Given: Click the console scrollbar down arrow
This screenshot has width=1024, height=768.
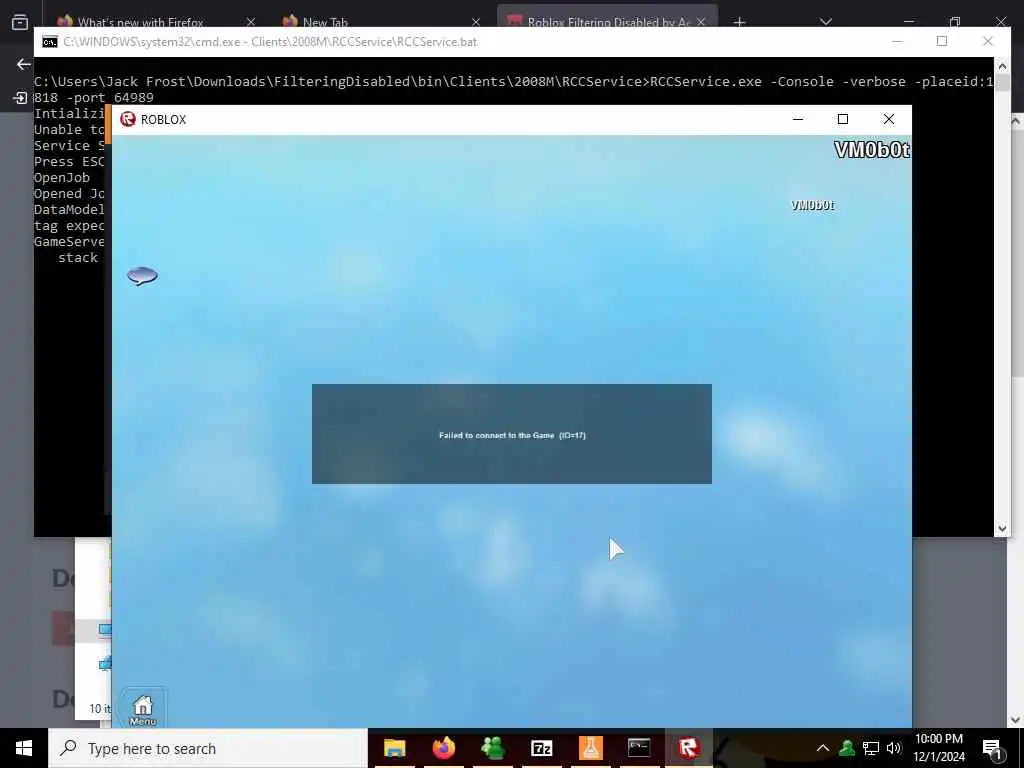Looking at the screenshot, I should [1002, 528].
